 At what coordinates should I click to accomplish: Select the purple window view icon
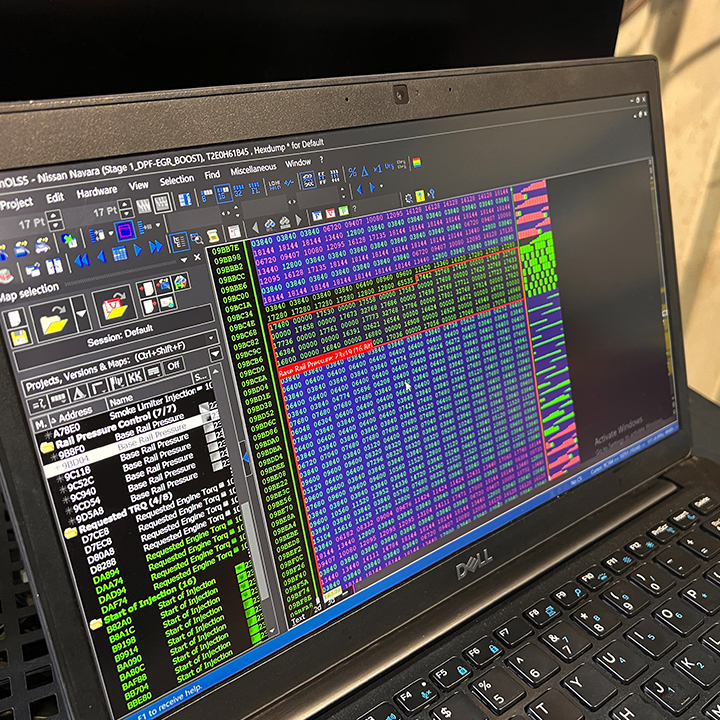tap(125, 231)
